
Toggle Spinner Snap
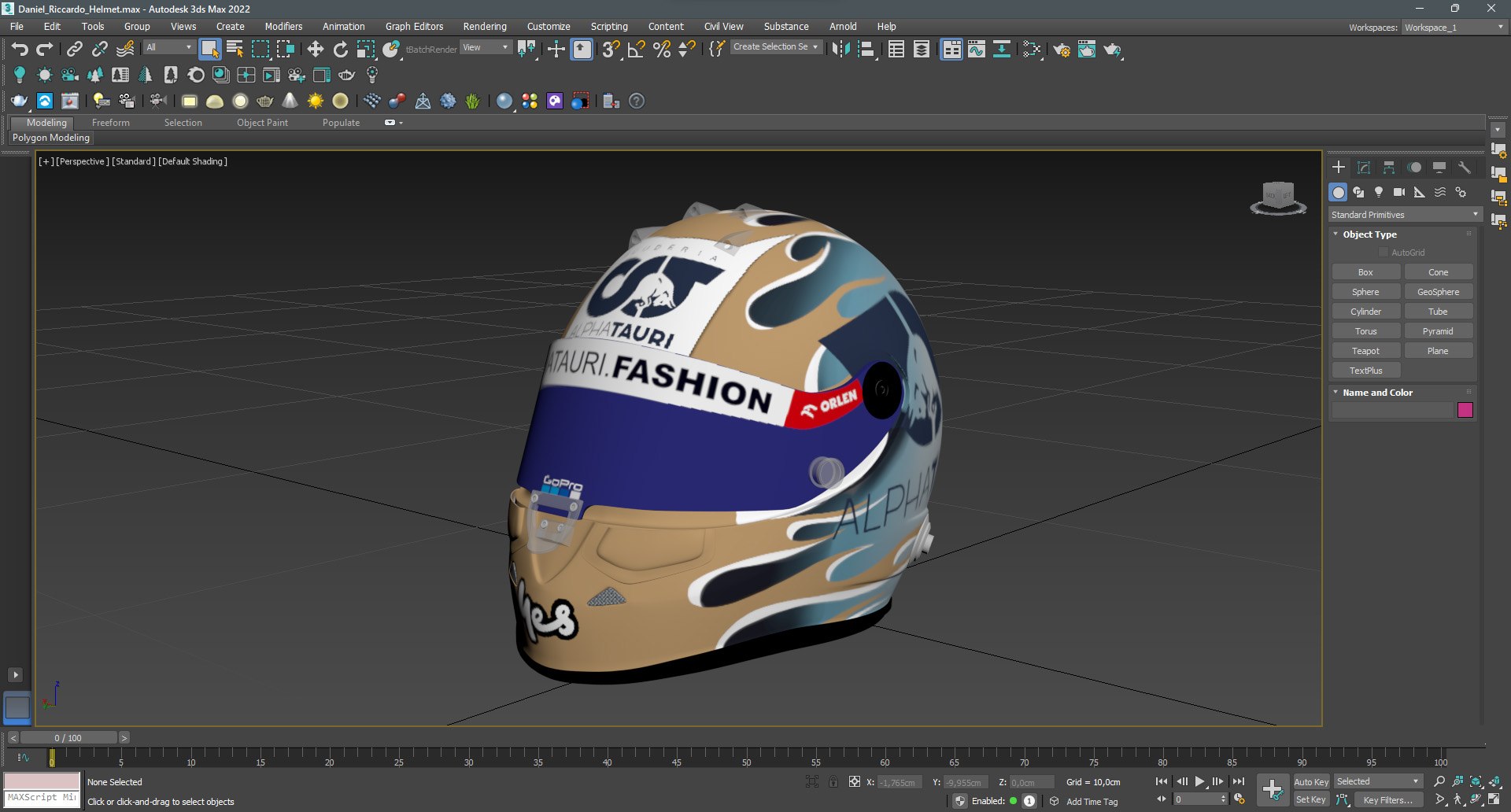tap(687, 50)
